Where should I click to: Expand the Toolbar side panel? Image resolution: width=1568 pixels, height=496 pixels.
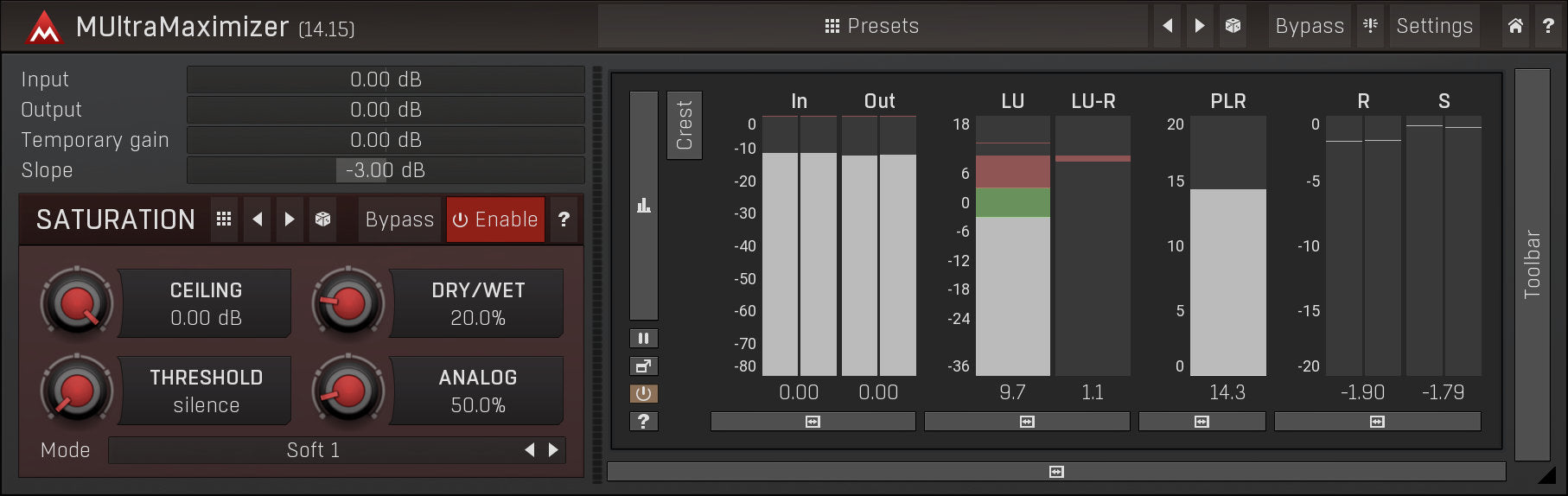click(x=1532, y=264)
